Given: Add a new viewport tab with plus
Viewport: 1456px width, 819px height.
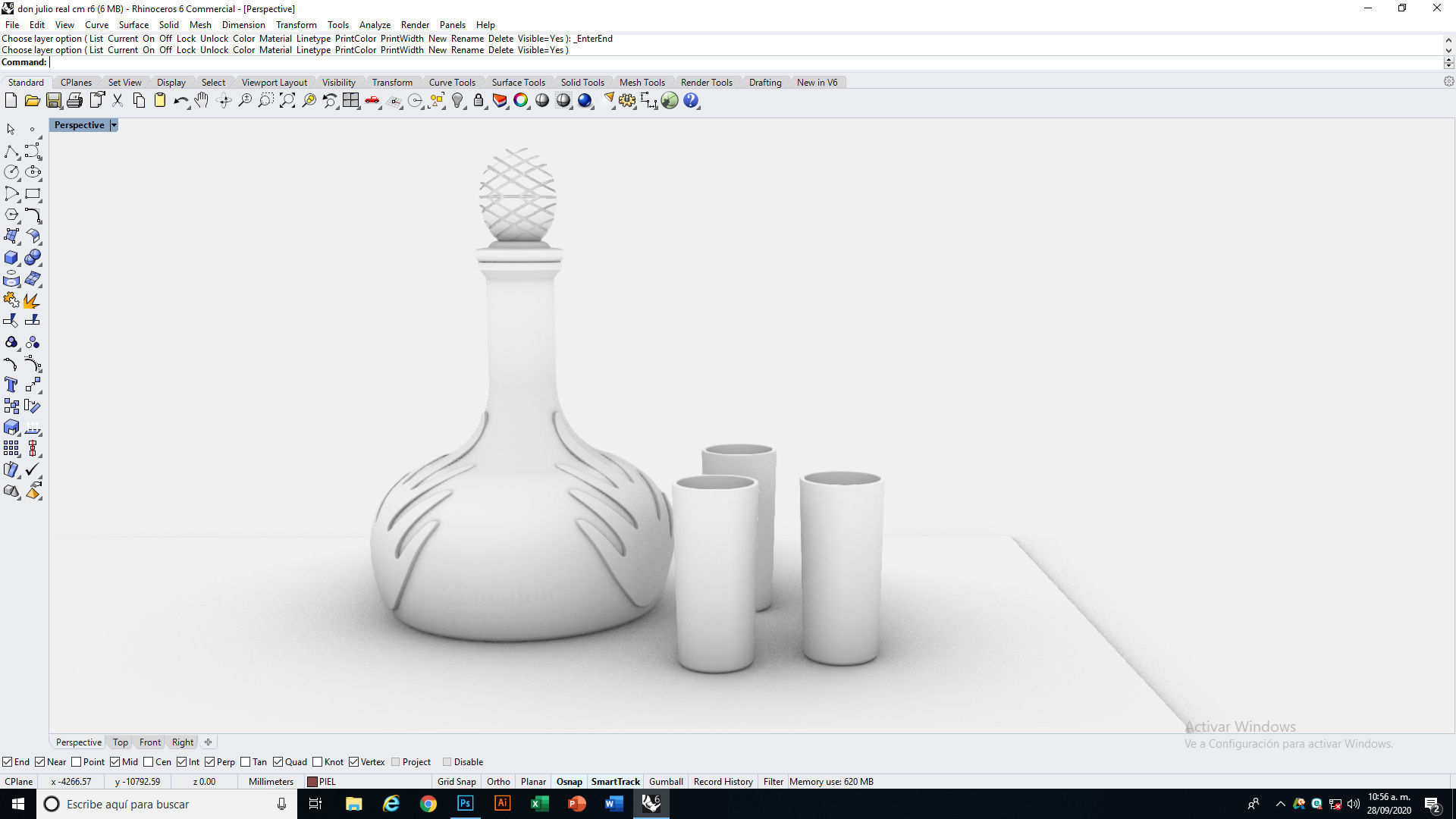Looking at the screenshot, I should pos(208,742).
